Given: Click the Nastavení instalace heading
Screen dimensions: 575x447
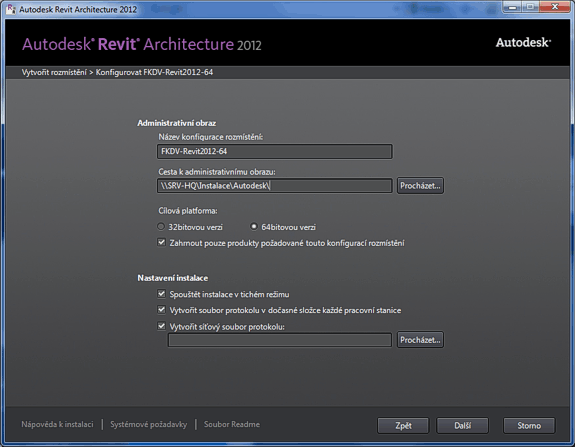Looking at the screenshot, I should click(172, 278).
